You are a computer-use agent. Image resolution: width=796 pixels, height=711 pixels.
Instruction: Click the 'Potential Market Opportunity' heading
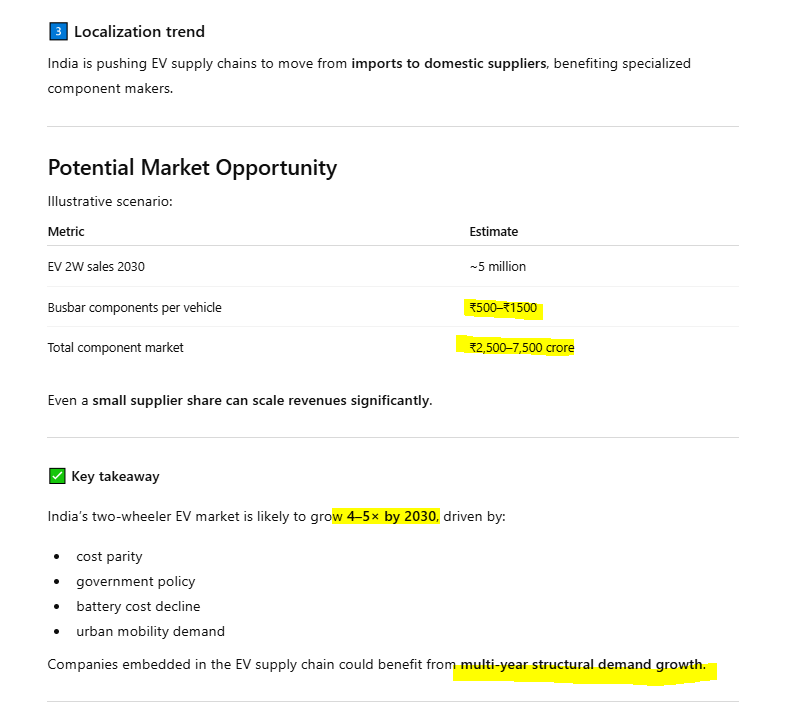pyautogui.click(x=192, y=167)
